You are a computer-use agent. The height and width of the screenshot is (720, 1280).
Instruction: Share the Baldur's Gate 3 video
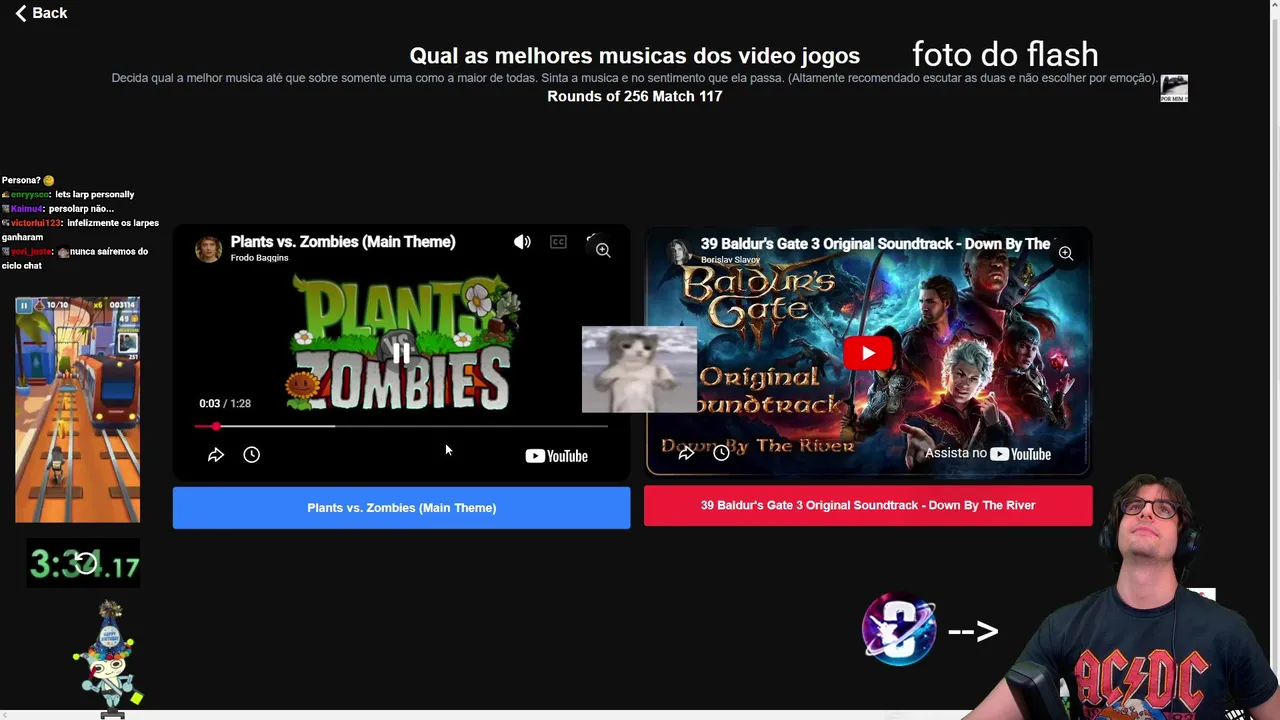[x=686, y=453]
